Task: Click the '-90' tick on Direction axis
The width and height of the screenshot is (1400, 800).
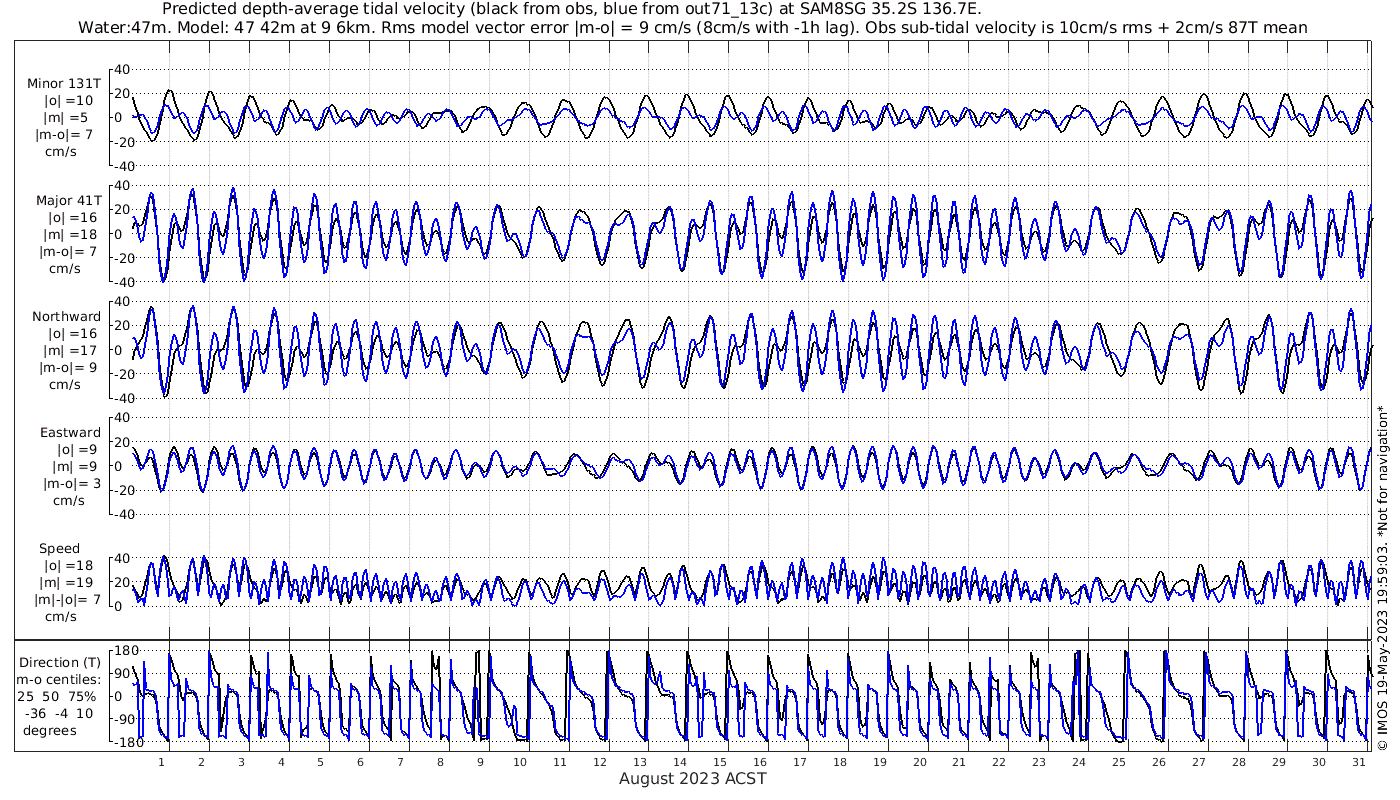Action: pos(125,719)
